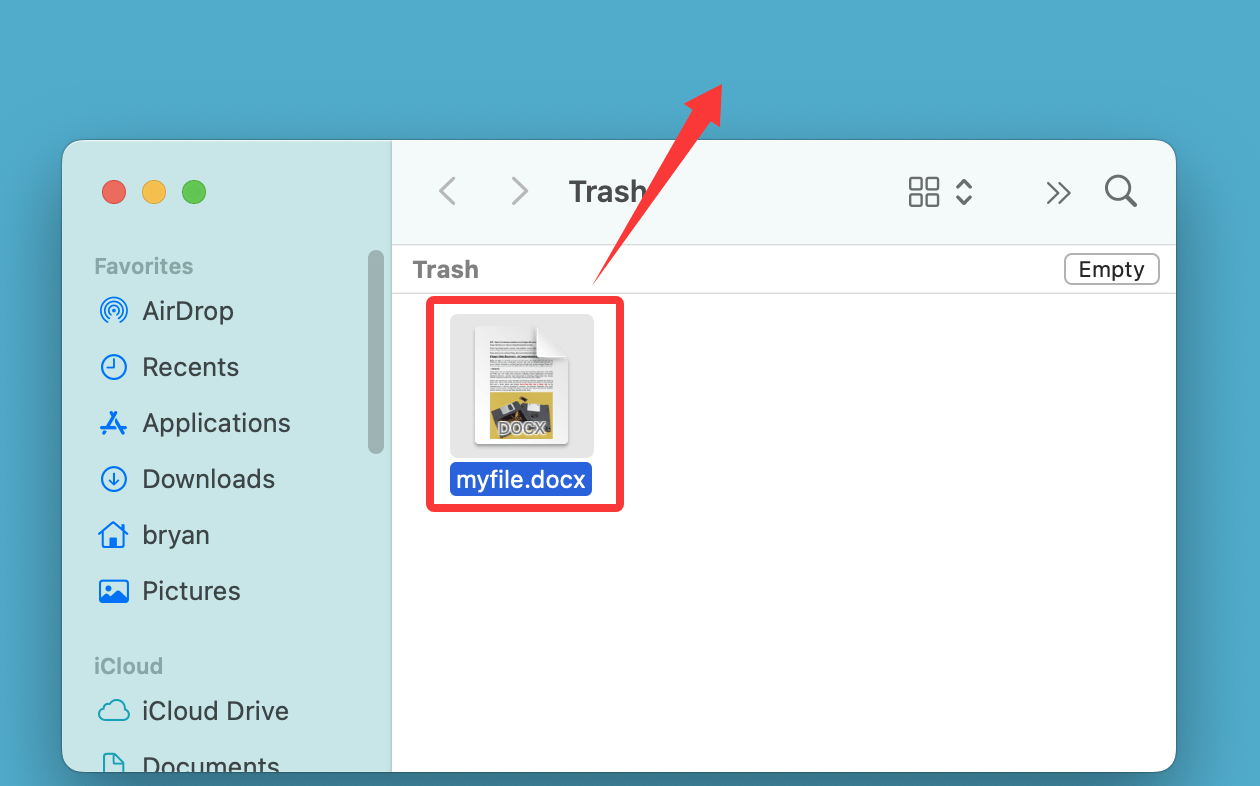Start a search with the magnifier icon
This screenshot has width=1260, height=786.
tap(1120, 191)
